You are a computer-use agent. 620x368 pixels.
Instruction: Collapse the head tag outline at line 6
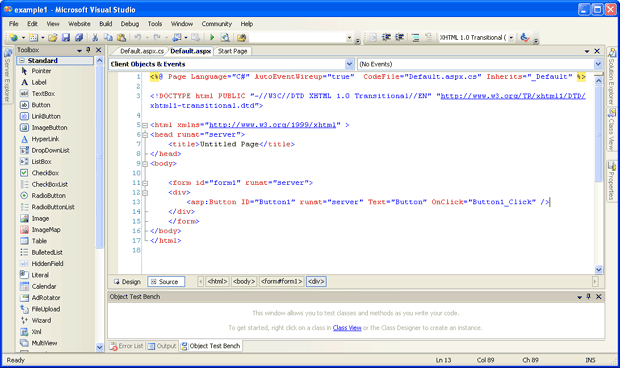pyautogui.click(x=145, y=135)
